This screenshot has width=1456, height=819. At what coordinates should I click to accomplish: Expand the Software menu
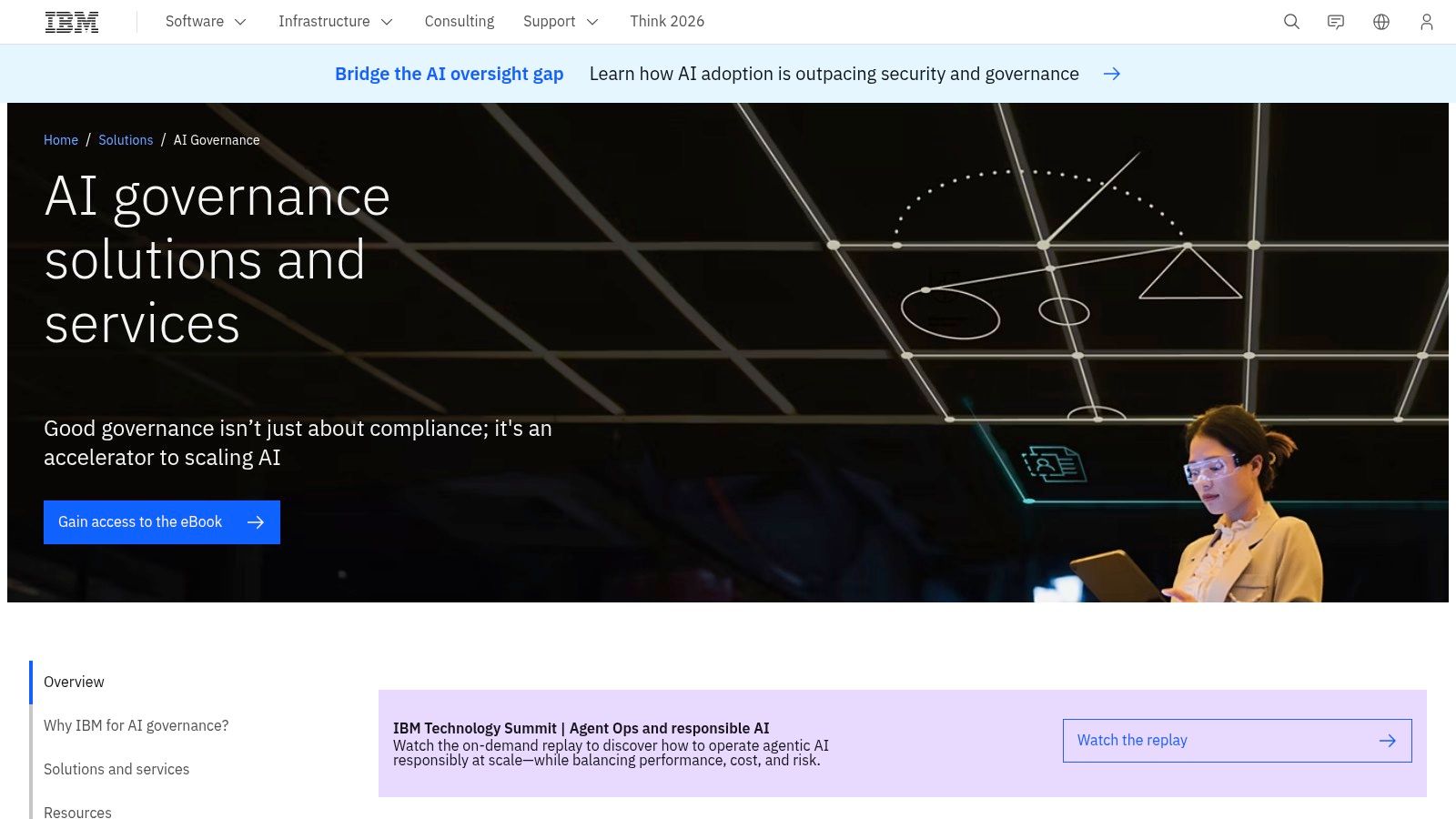[206, 21]
